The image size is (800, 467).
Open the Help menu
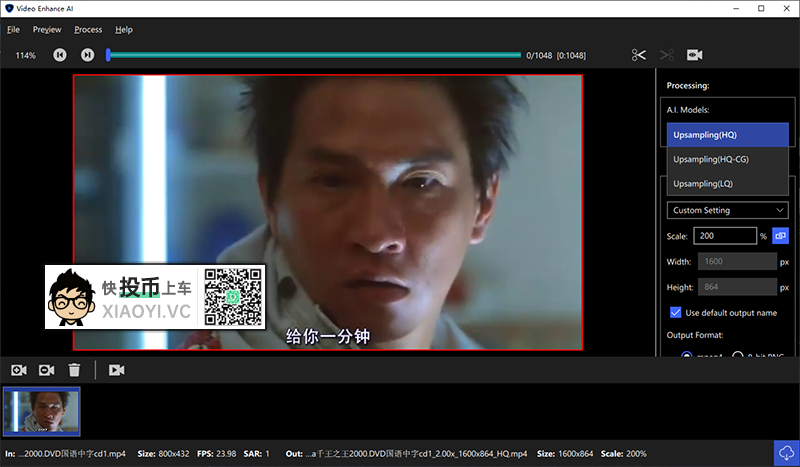coord(124,30)
